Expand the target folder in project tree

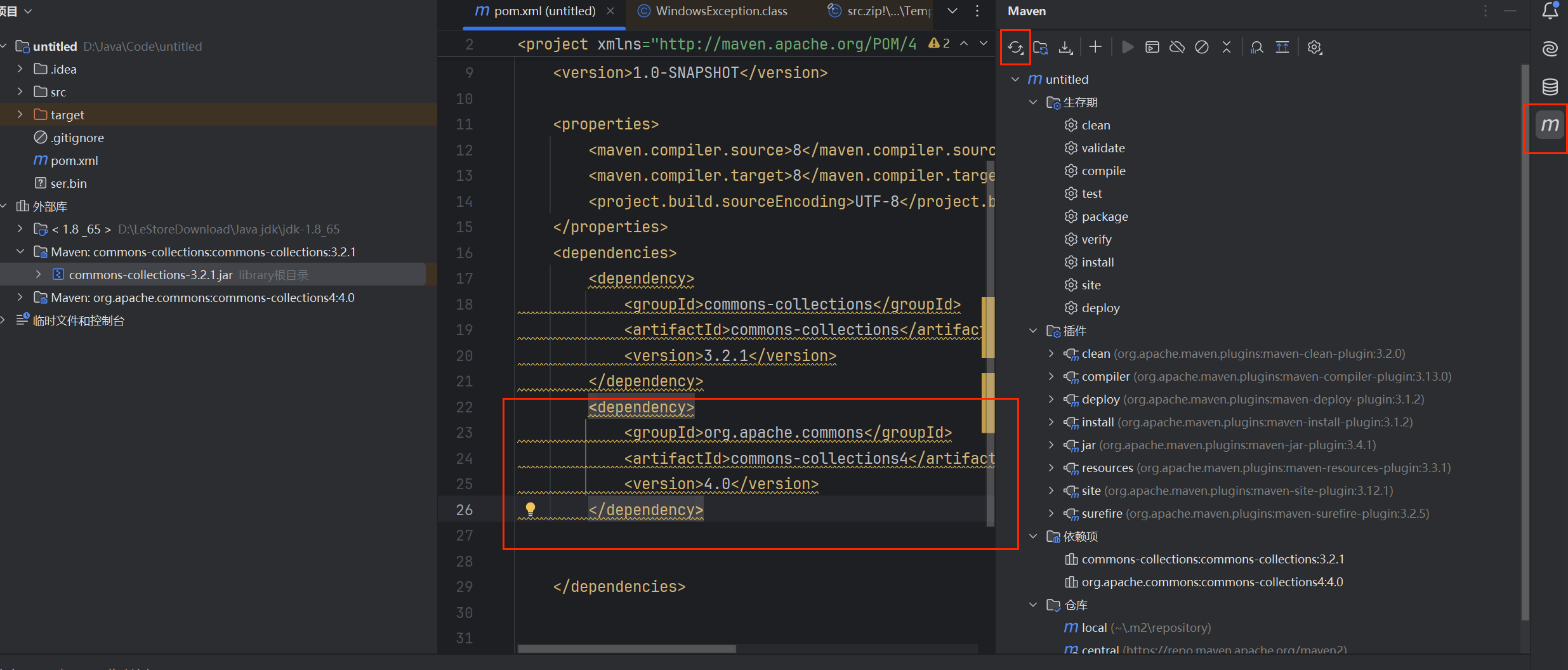click(20, 115)
